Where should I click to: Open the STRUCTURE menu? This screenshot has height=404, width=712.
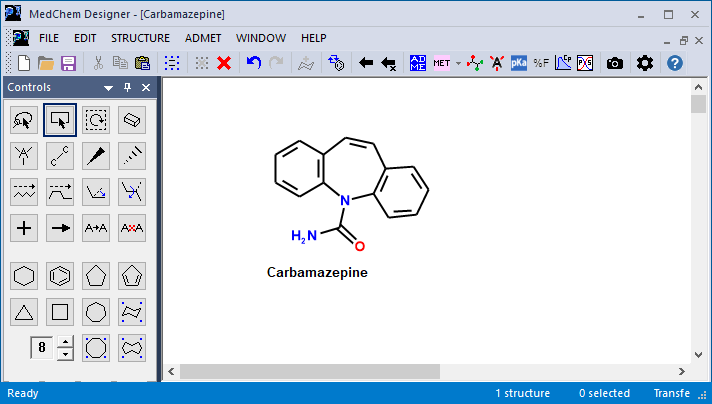tap(140, 38)
